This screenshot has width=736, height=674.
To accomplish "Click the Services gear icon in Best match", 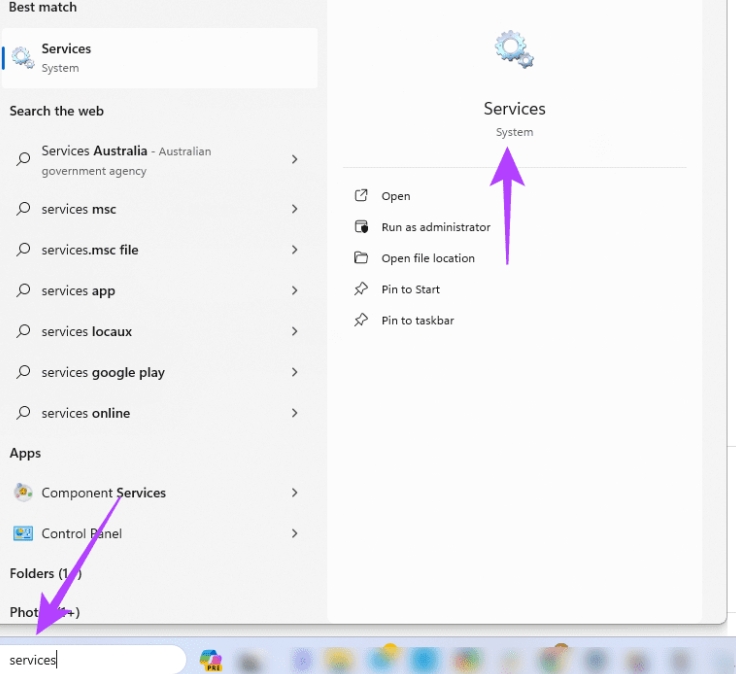I will pyautogui.click(x=22, y=58).
